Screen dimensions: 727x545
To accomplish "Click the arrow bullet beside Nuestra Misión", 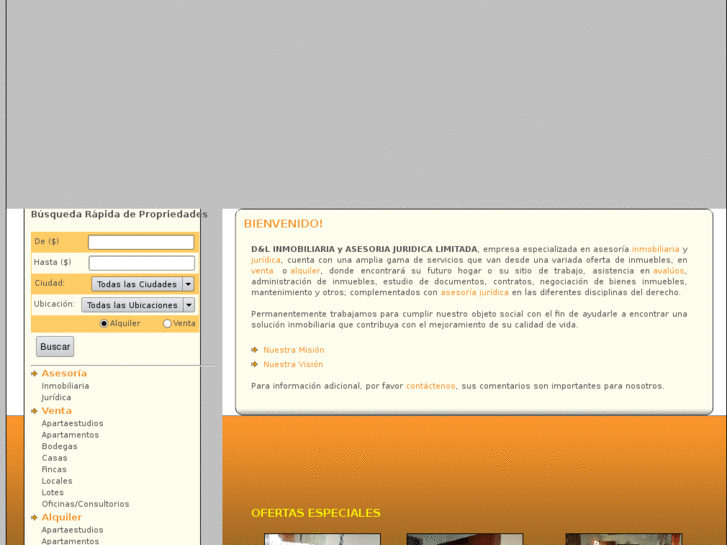I will (x=254, y=350).
